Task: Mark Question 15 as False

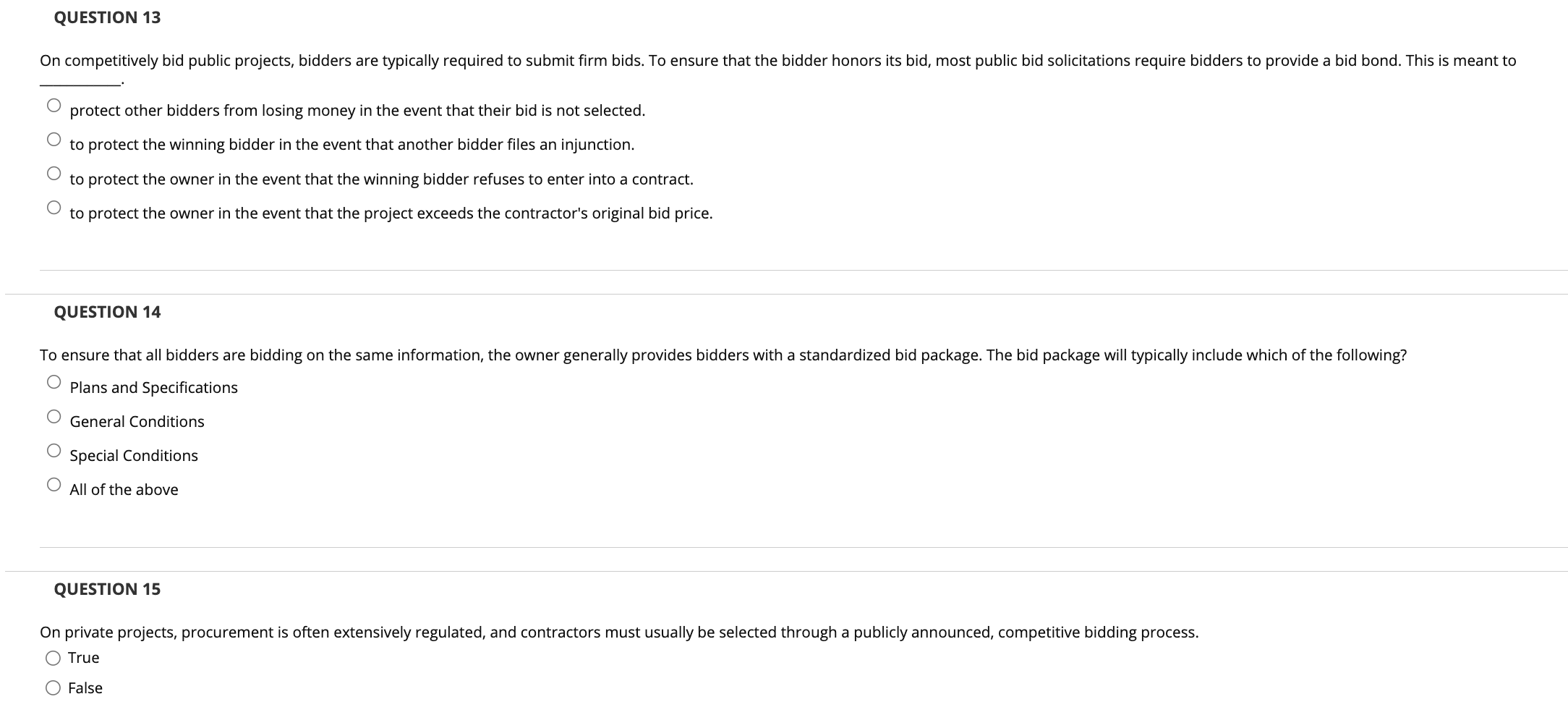Action: point(53,688)
